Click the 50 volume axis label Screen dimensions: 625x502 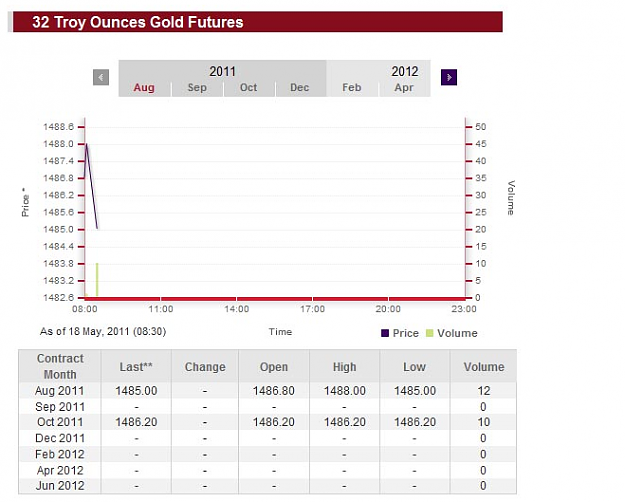(x=480, y=127)
